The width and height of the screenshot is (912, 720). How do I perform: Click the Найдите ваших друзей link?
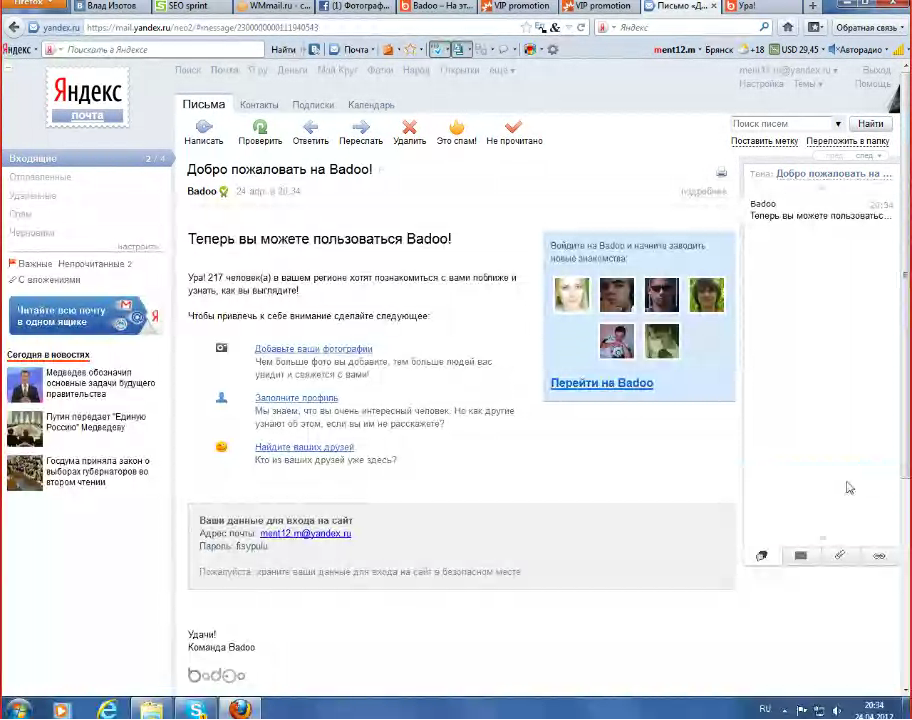tap(304, 447)
